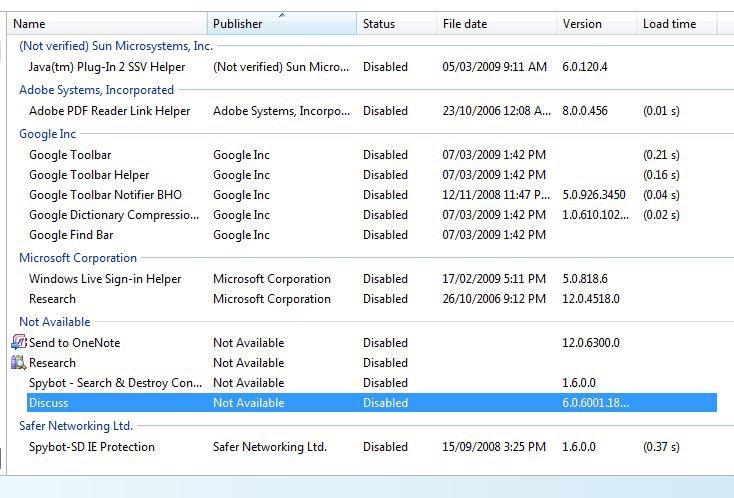Click the 12.0.6300.0 version cell
The height and width of the screenshot is (498, 734).
[591, 343]
